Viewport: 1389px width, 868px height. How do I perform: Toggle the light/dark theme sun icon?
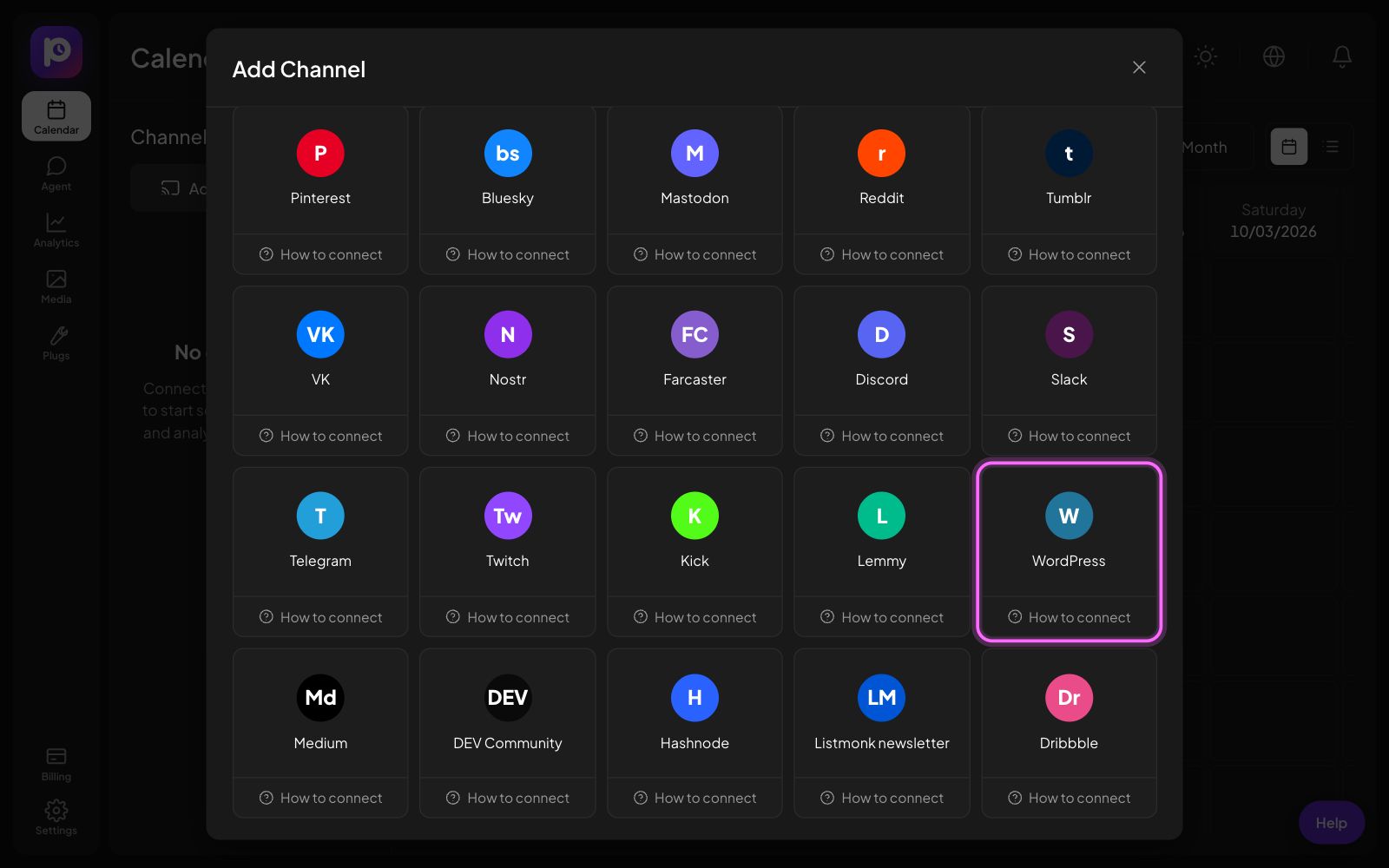click(1205, 56)
